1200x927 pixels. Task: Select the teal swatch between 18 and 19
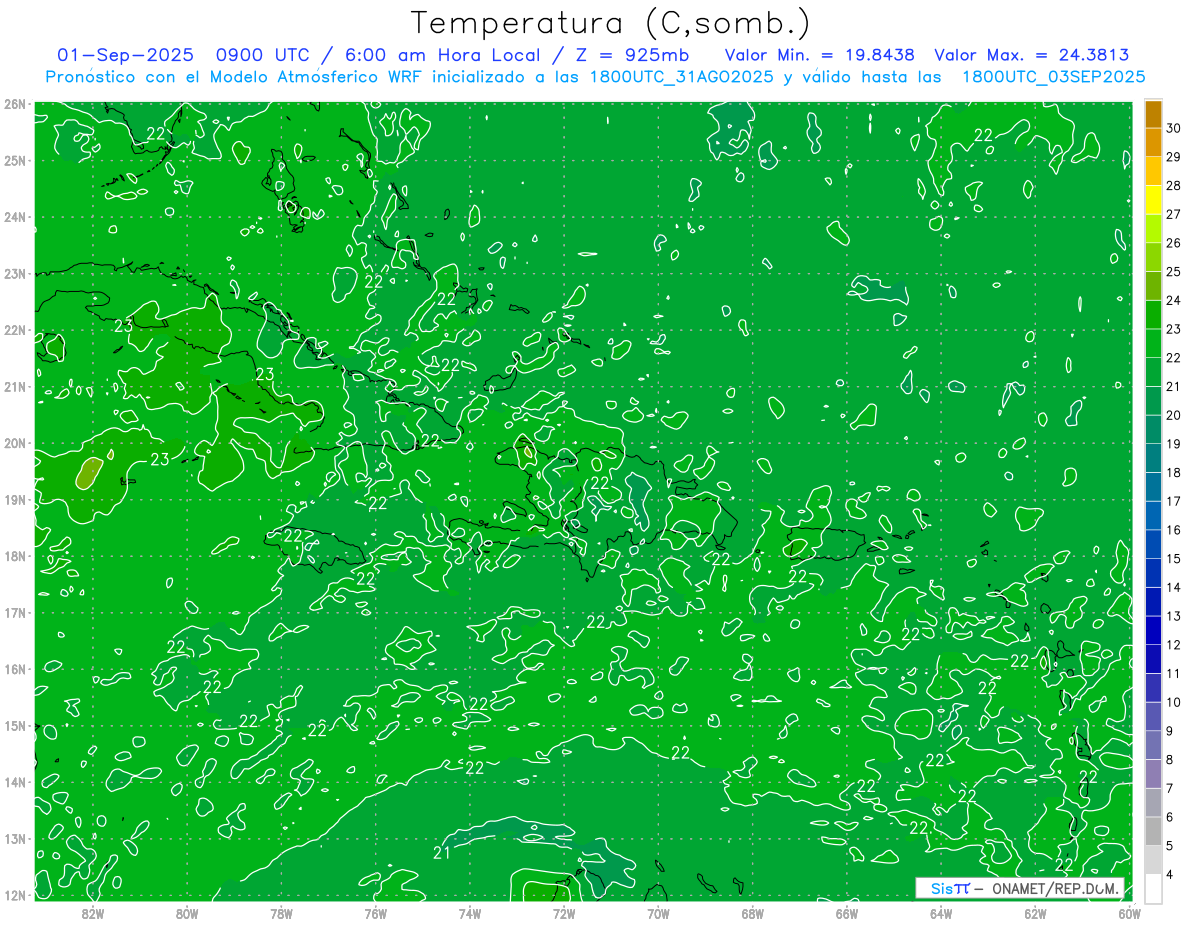tap(1154, 458)
